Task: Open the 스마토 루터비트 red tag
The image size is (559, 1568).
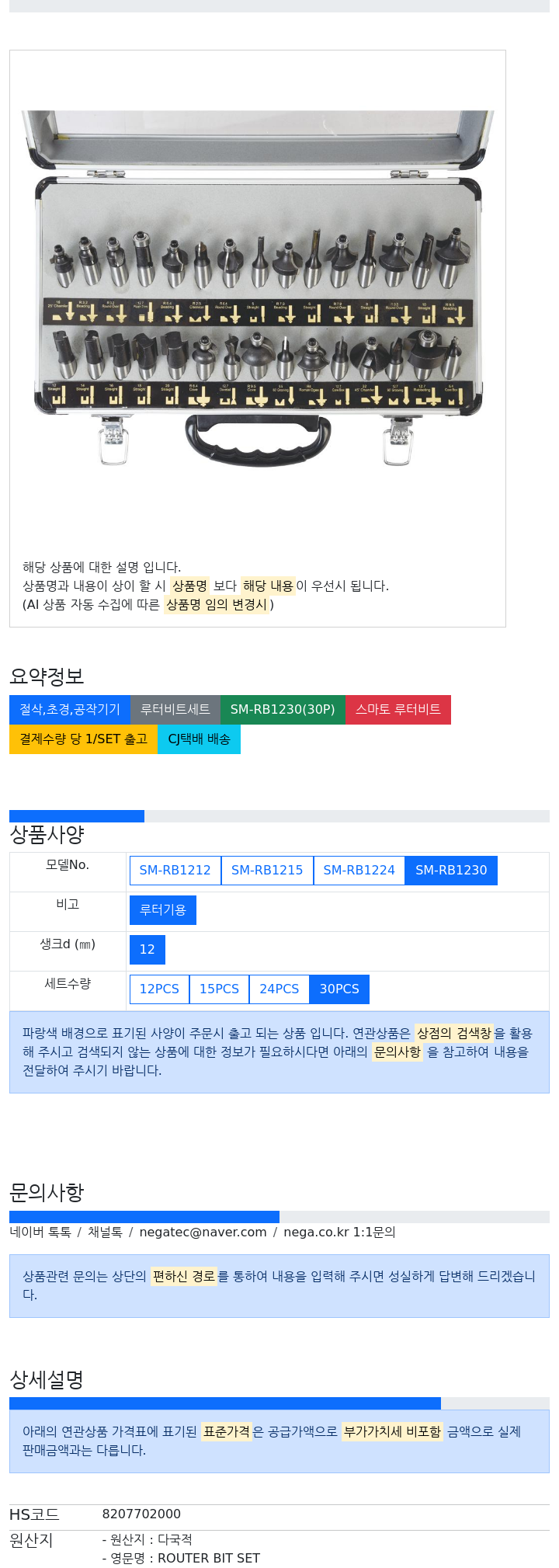Action: tap(398, 709)
